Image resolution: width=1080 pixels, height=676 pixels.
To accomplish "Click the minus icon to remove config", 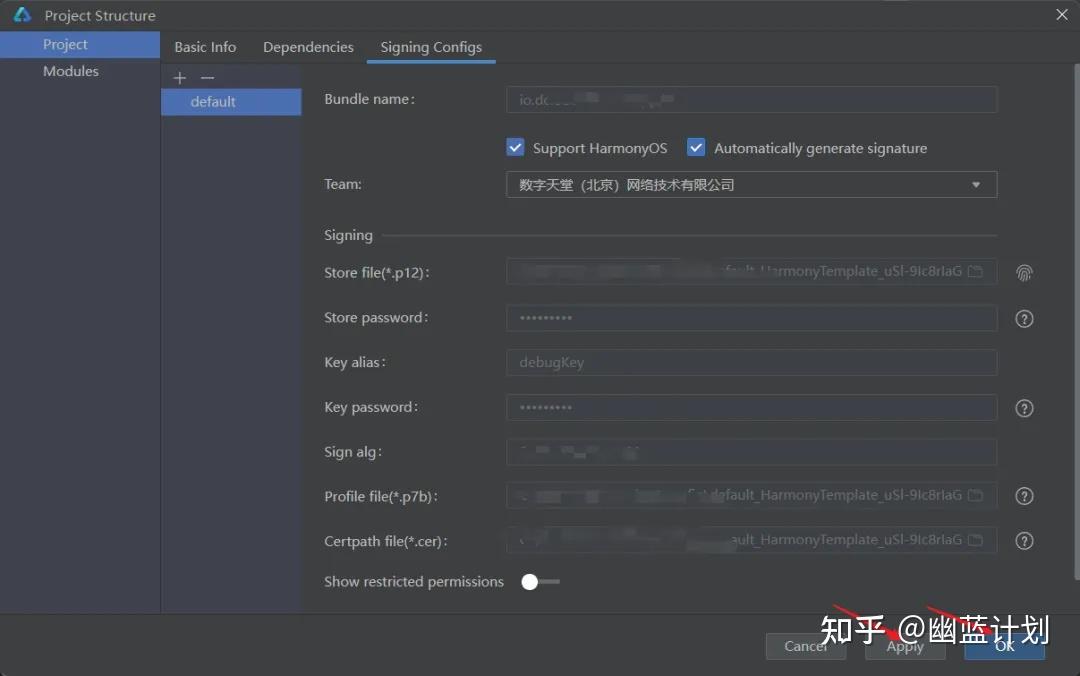I will pyautogui.click(x=207, y=78).
